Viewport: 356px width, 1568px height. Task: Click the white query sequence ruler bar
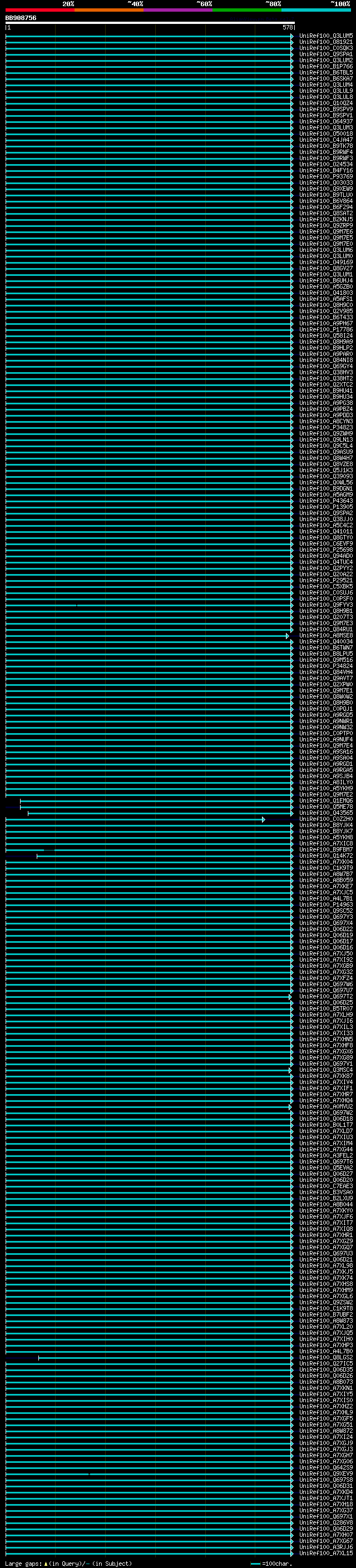point(150,22)
